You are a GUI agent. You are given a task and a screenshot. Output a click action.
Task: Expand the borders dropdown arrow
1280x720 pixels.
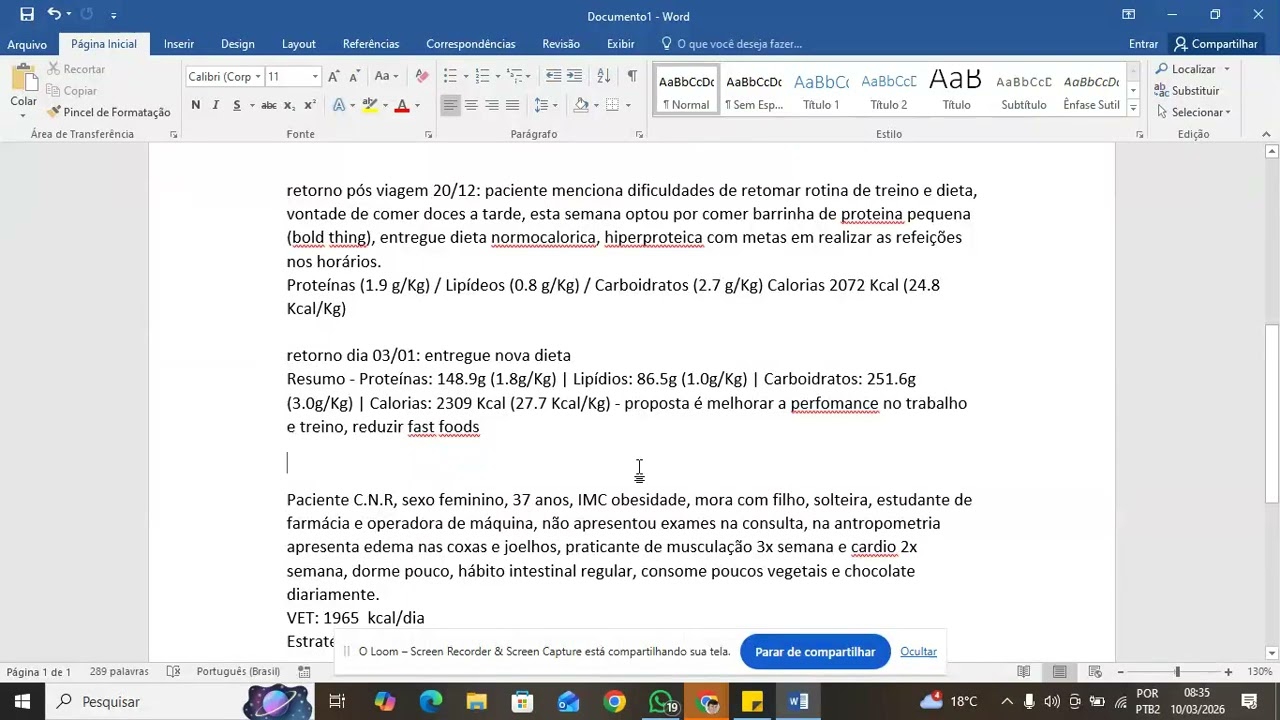[628, 105]
